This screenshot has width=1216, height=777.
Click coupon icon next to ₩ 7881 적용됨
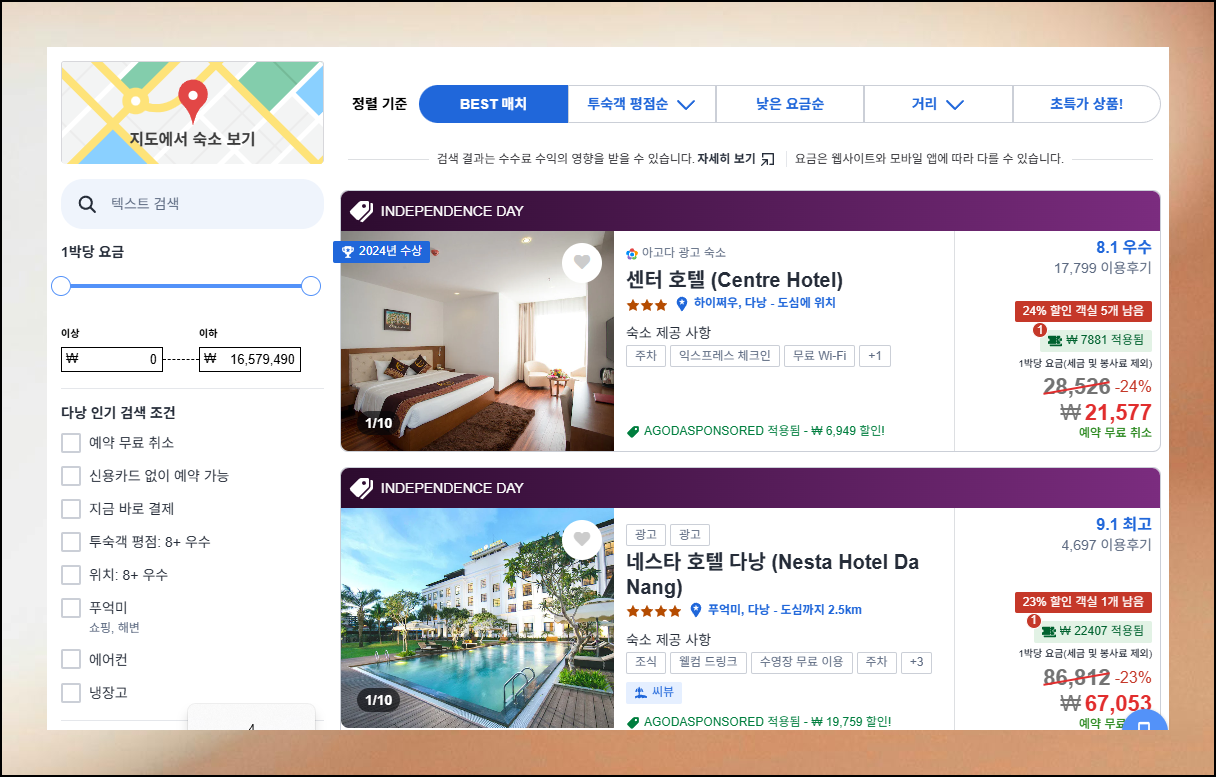click(1054, 340)
